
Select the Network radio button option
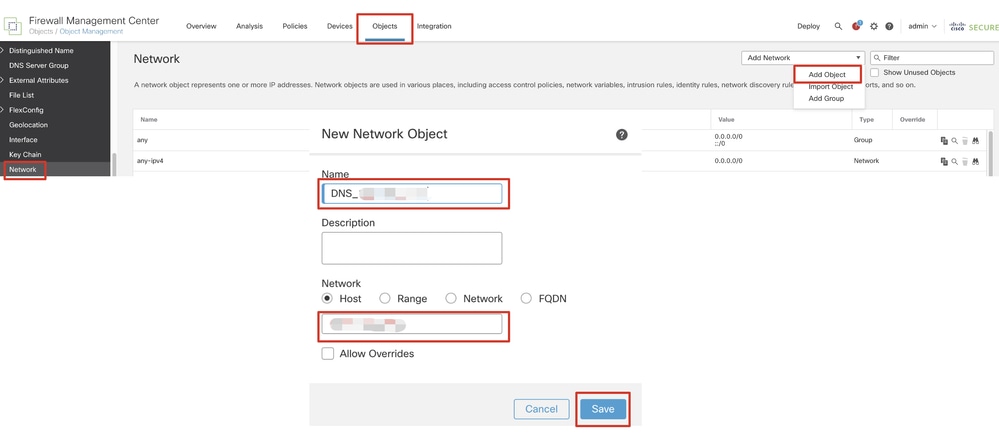451,298
